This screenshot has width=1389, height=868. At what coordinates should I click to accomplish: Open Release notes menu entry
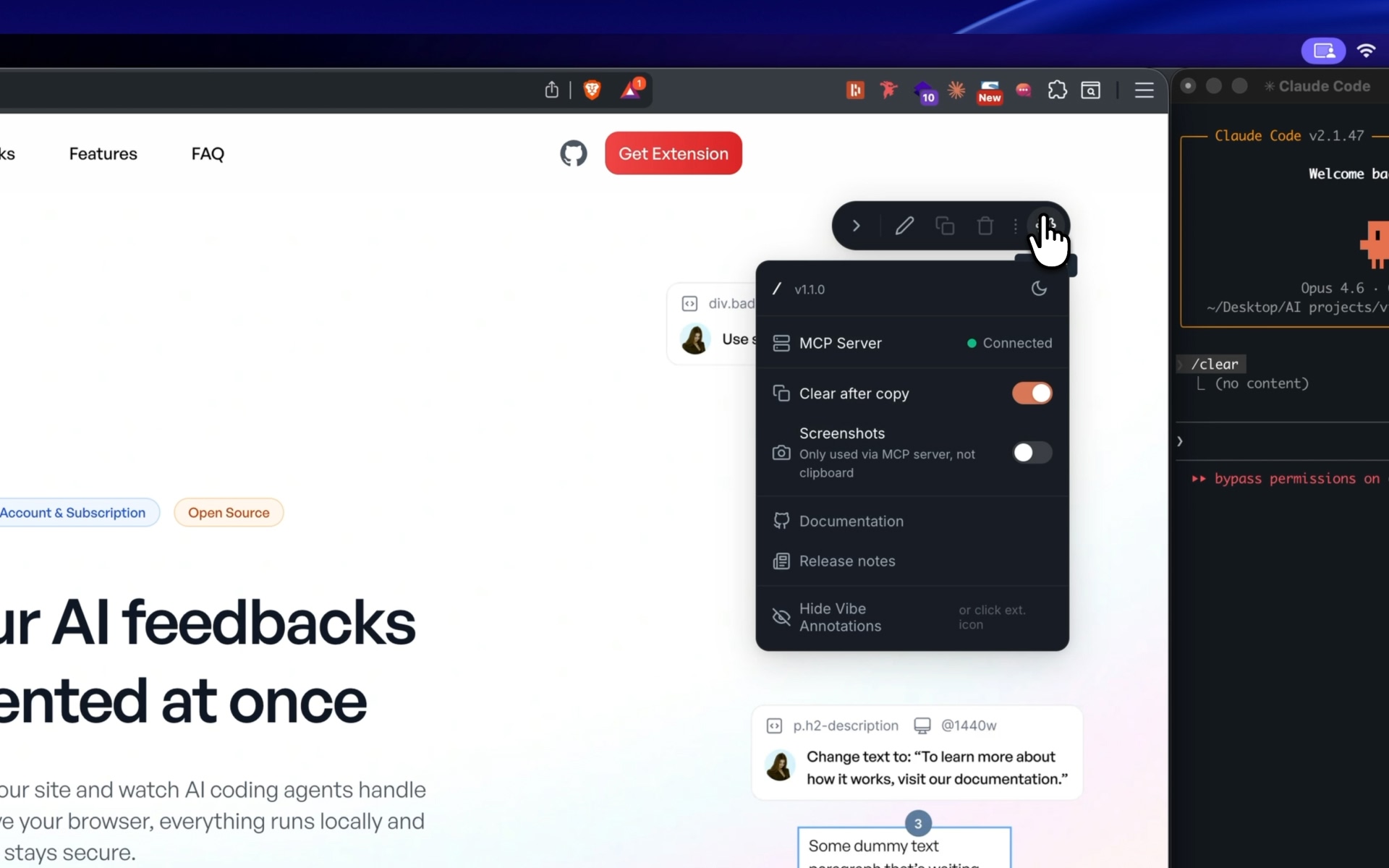(846, 561)
